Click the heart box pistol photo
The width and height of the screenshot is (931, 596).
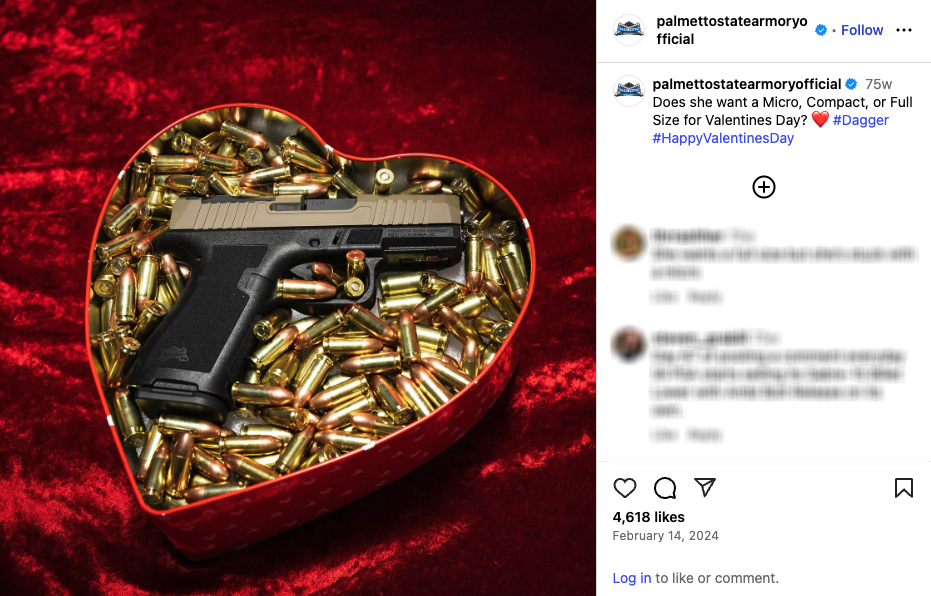click(x=298, y=298)
